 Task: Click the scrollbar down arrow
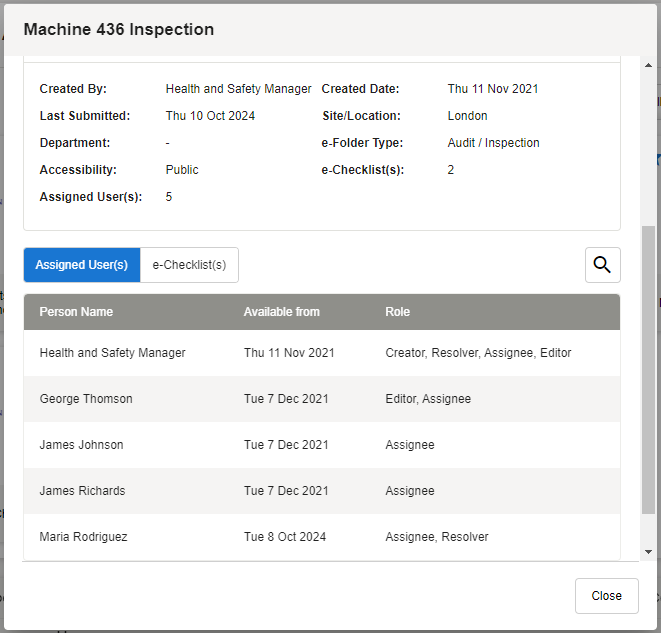coord(648,551)
